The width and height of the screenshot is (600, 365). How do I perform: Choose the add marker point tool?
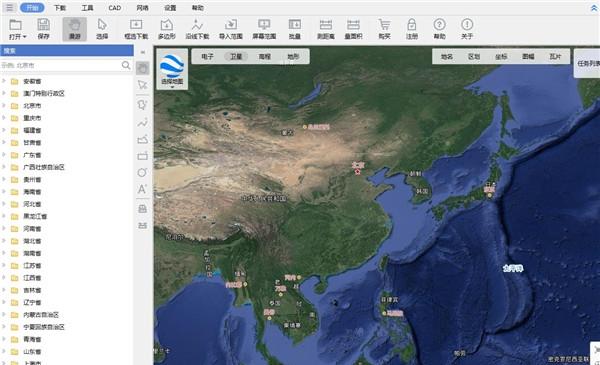pos(142,104)
